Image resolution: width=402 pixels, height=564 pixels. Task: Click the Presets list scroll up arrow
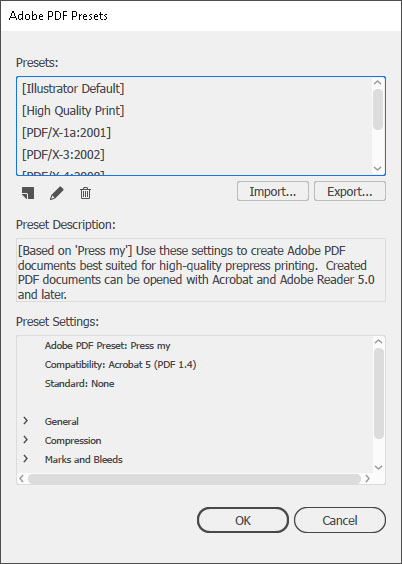tap(378, 83)
